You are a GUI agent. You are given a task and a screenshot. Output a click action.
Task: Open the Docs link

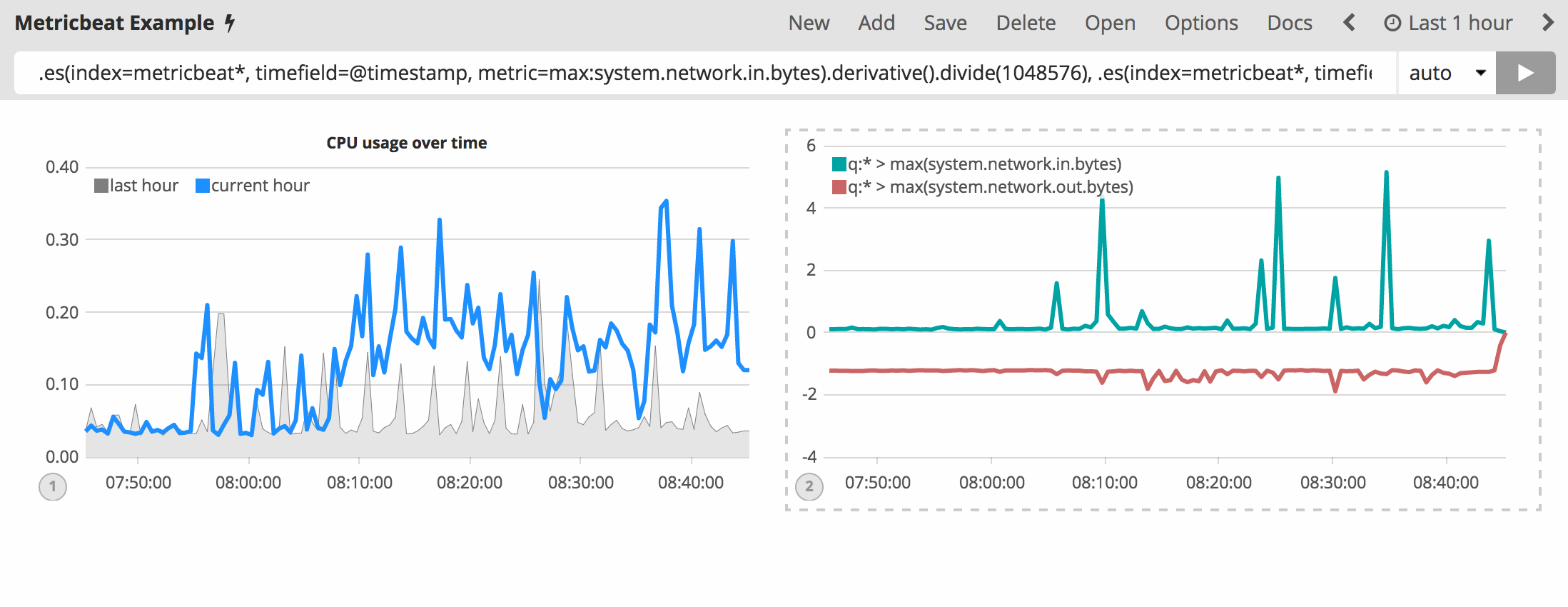[x=1289, y=24]
